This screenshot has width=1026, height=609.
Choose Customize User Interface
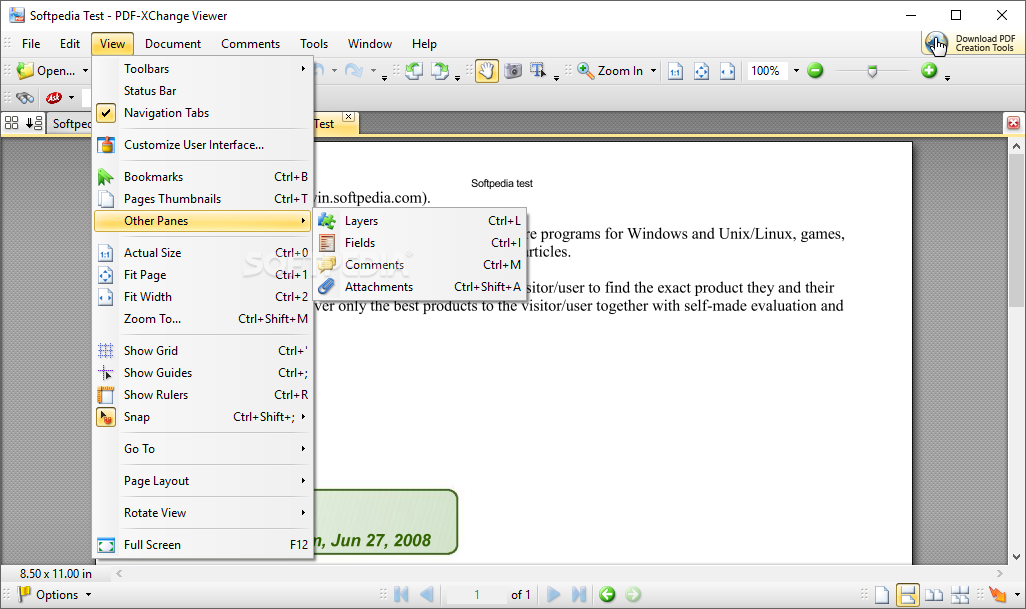coord(203,145)
